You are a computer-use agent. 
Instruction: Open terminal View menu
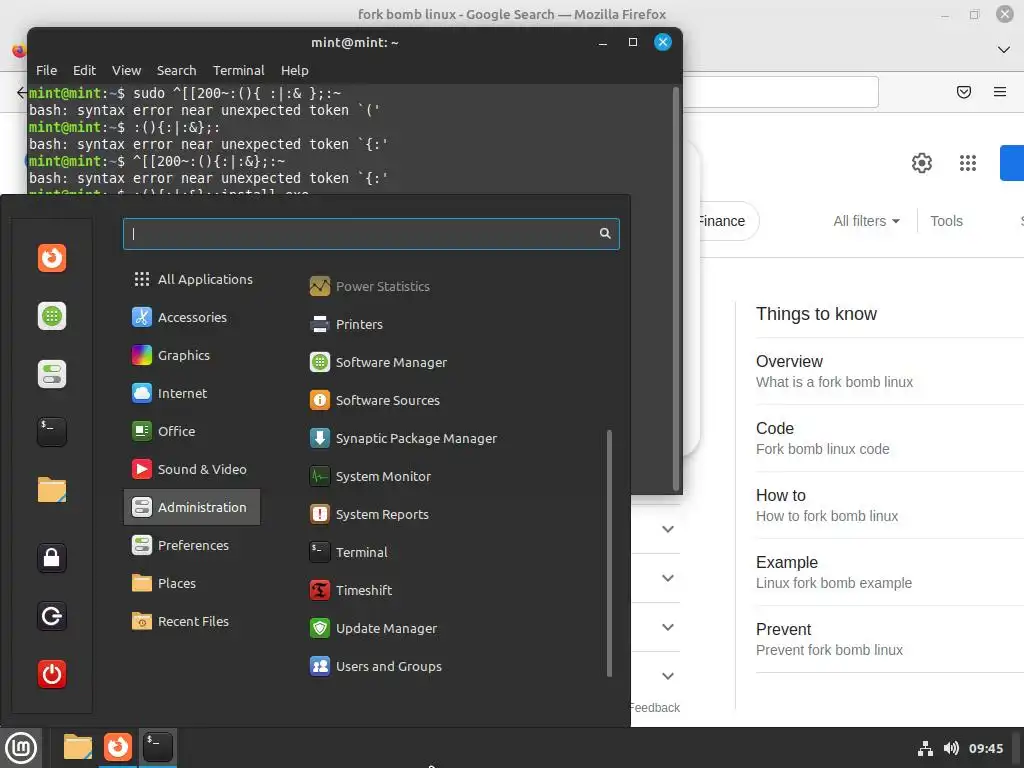pos(126,71)
